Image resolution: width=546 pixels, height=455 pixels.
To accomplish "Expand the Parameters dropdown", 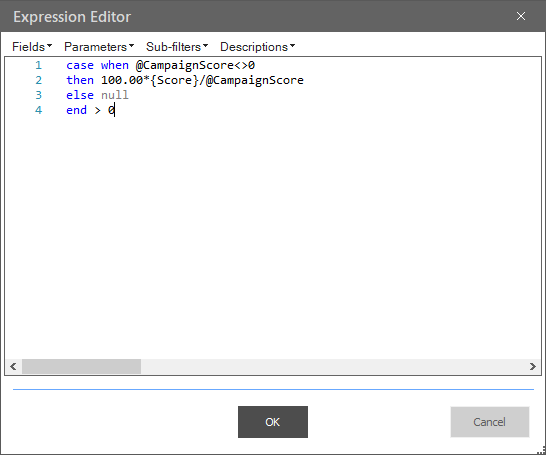I will click(99, 47).
